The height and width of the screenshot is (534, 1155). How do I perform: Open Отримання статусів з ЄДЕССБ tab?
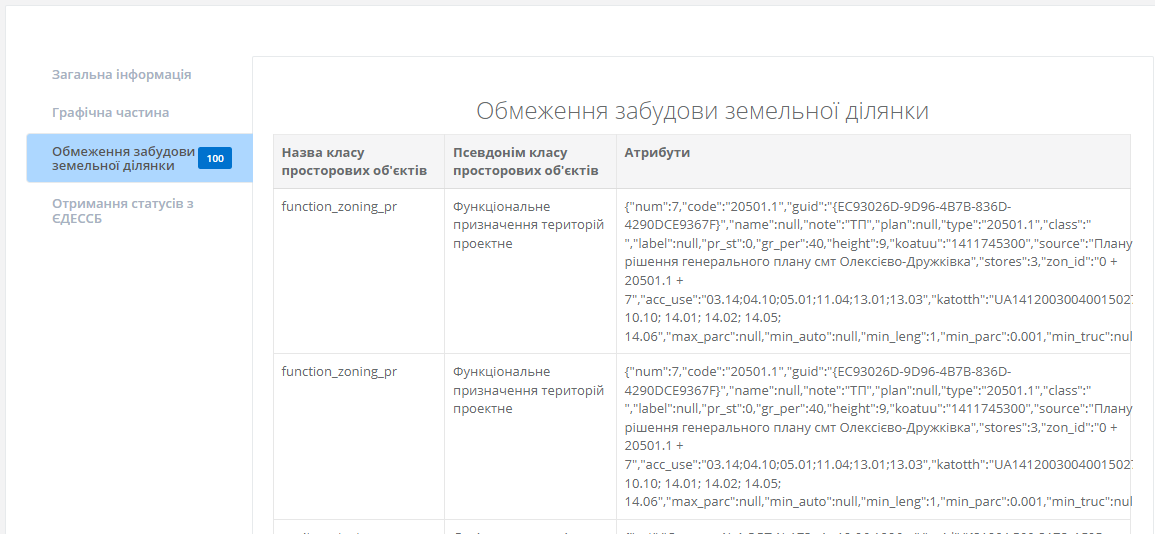pyautogui.click(x=122, y=211)
